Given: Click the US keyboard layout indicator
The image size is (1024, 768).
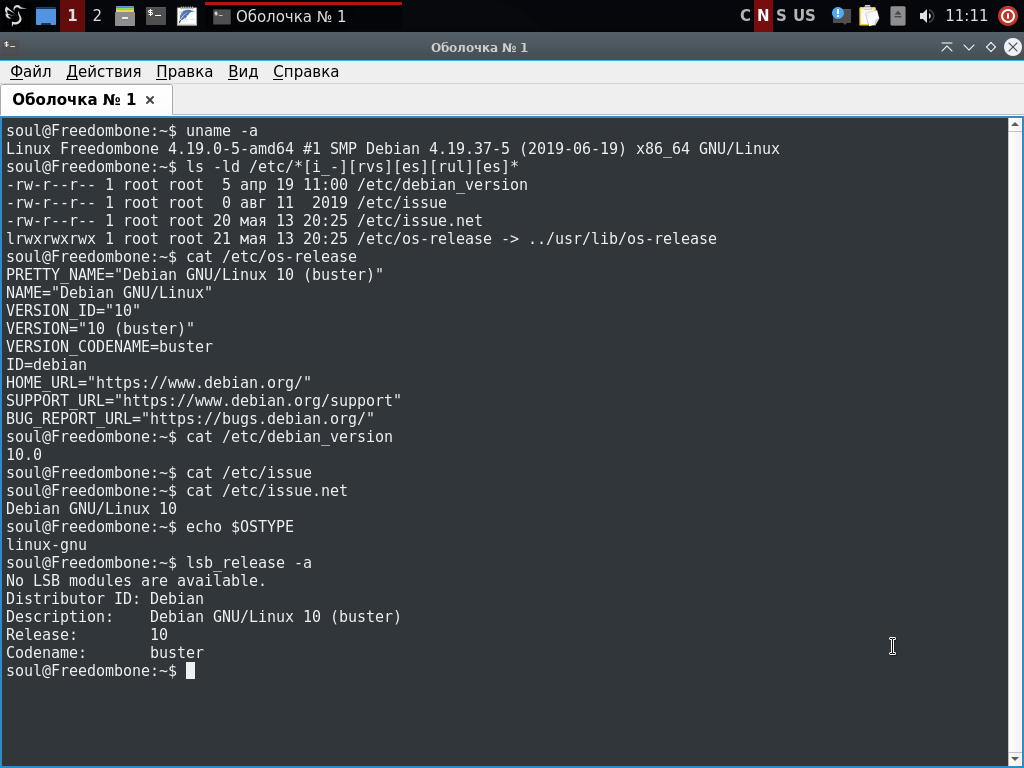Looking at the screenshot, I should point(804,16).
